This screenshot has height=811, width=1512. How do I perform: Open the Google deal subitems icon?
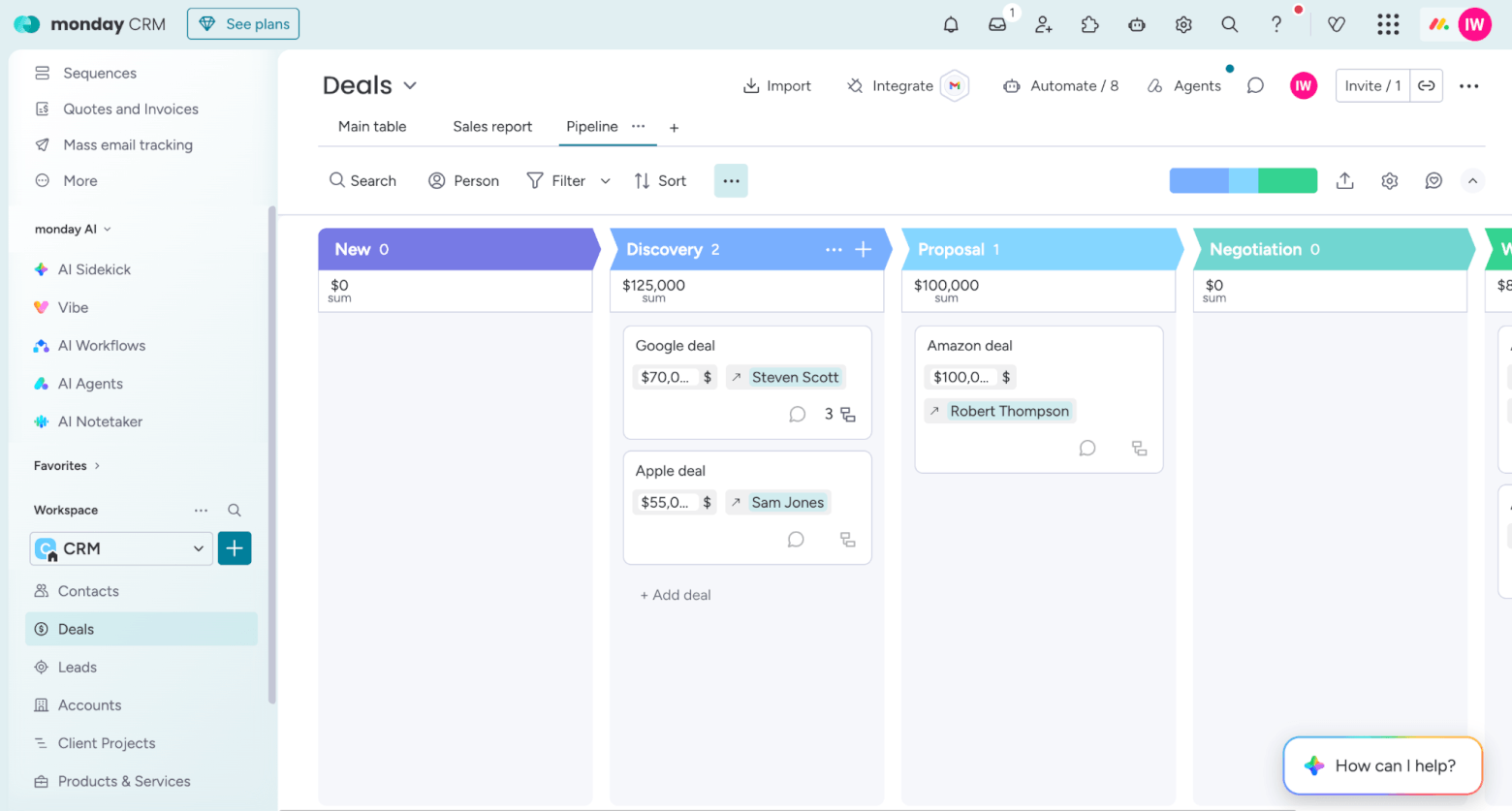click(x=848, y=414)
